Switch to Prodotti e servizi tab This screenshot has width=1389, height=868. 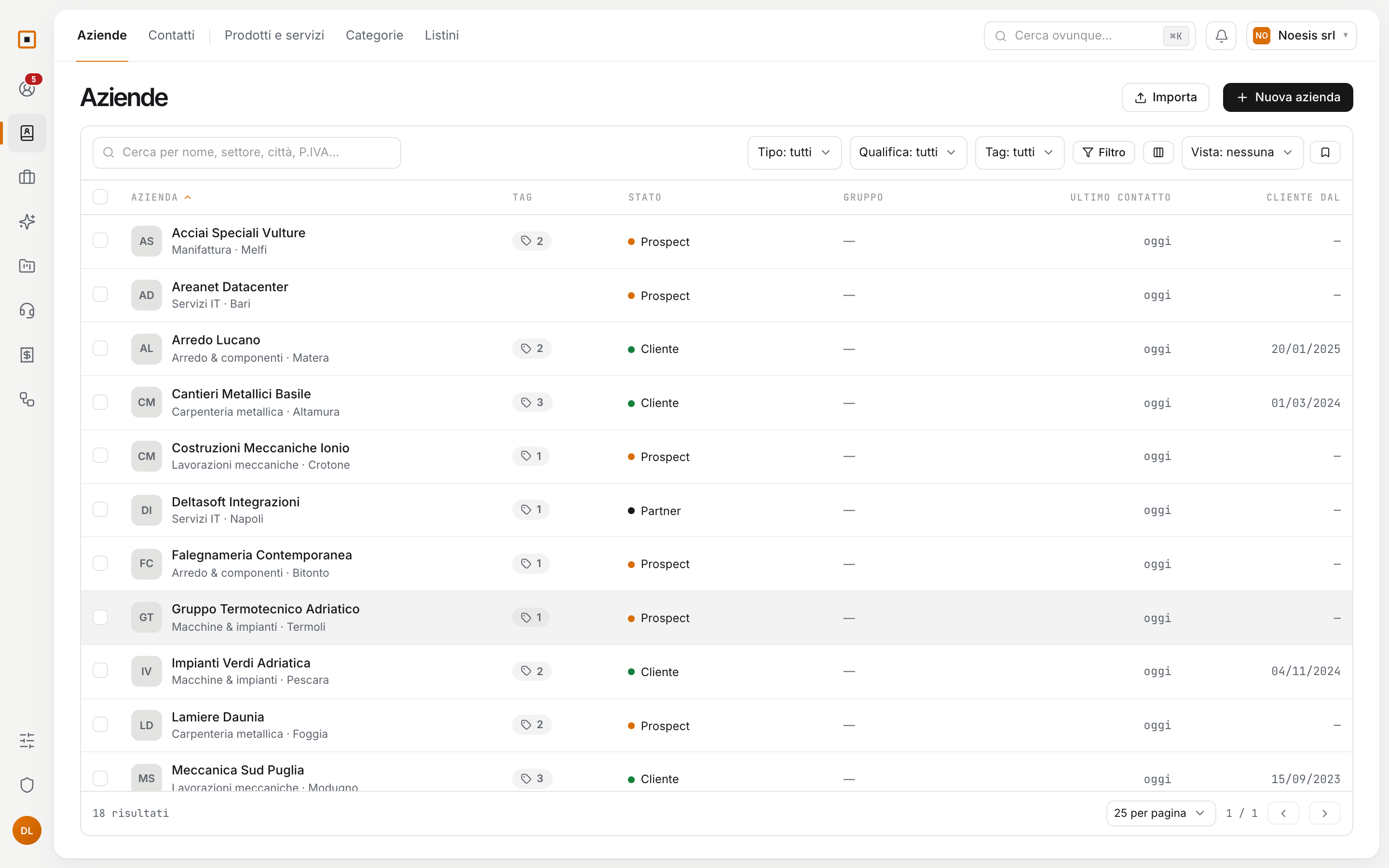click(274, 36)
